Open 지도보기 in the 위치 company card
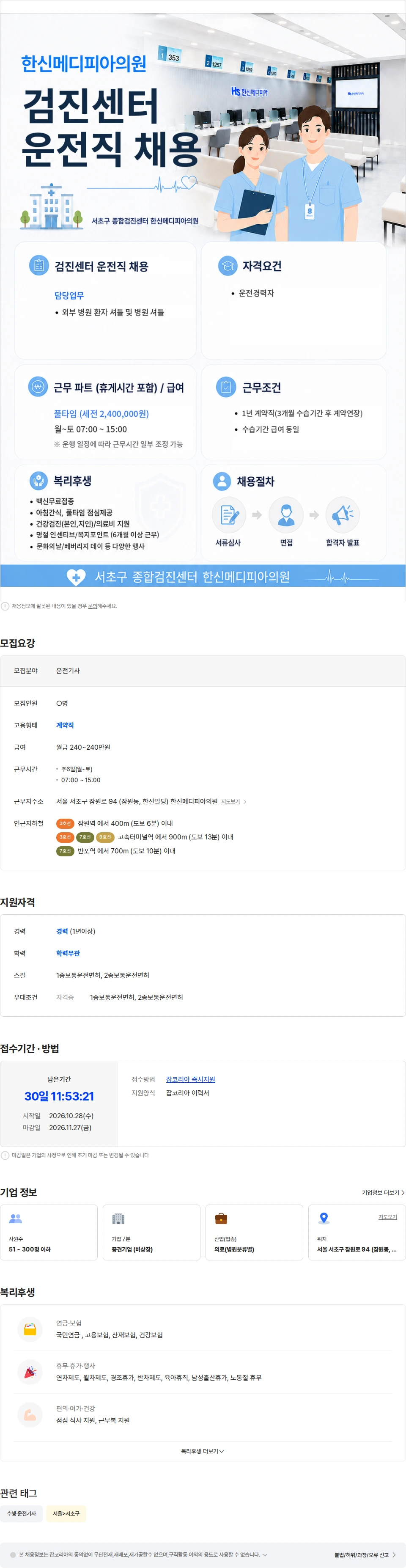This screenshot has height=1568, width=406. click(388, 1217)
